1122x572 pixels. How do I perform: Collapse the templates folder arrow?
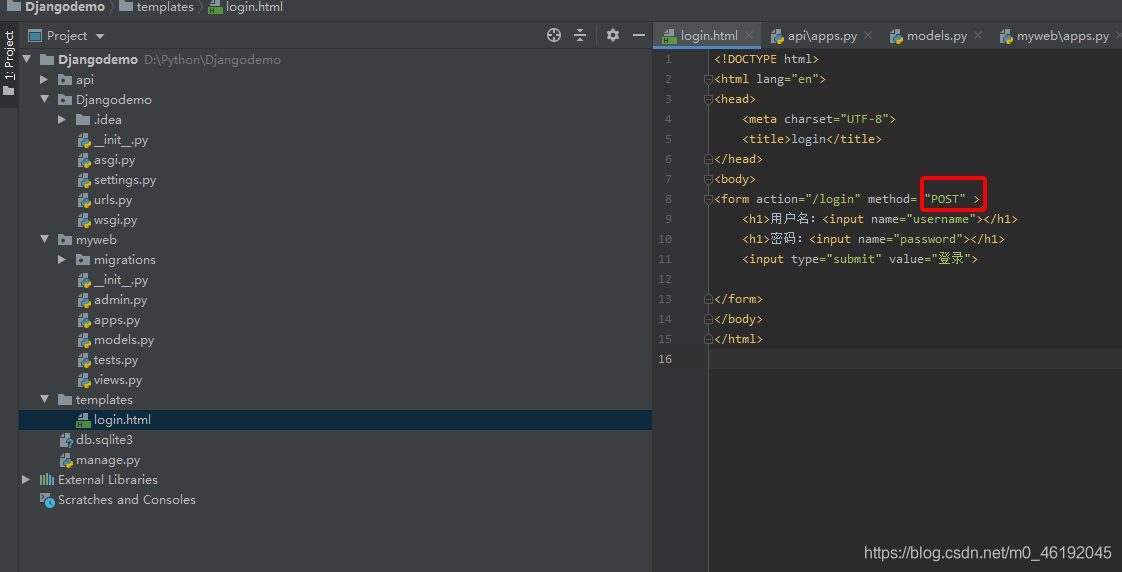tap(44, 399)
